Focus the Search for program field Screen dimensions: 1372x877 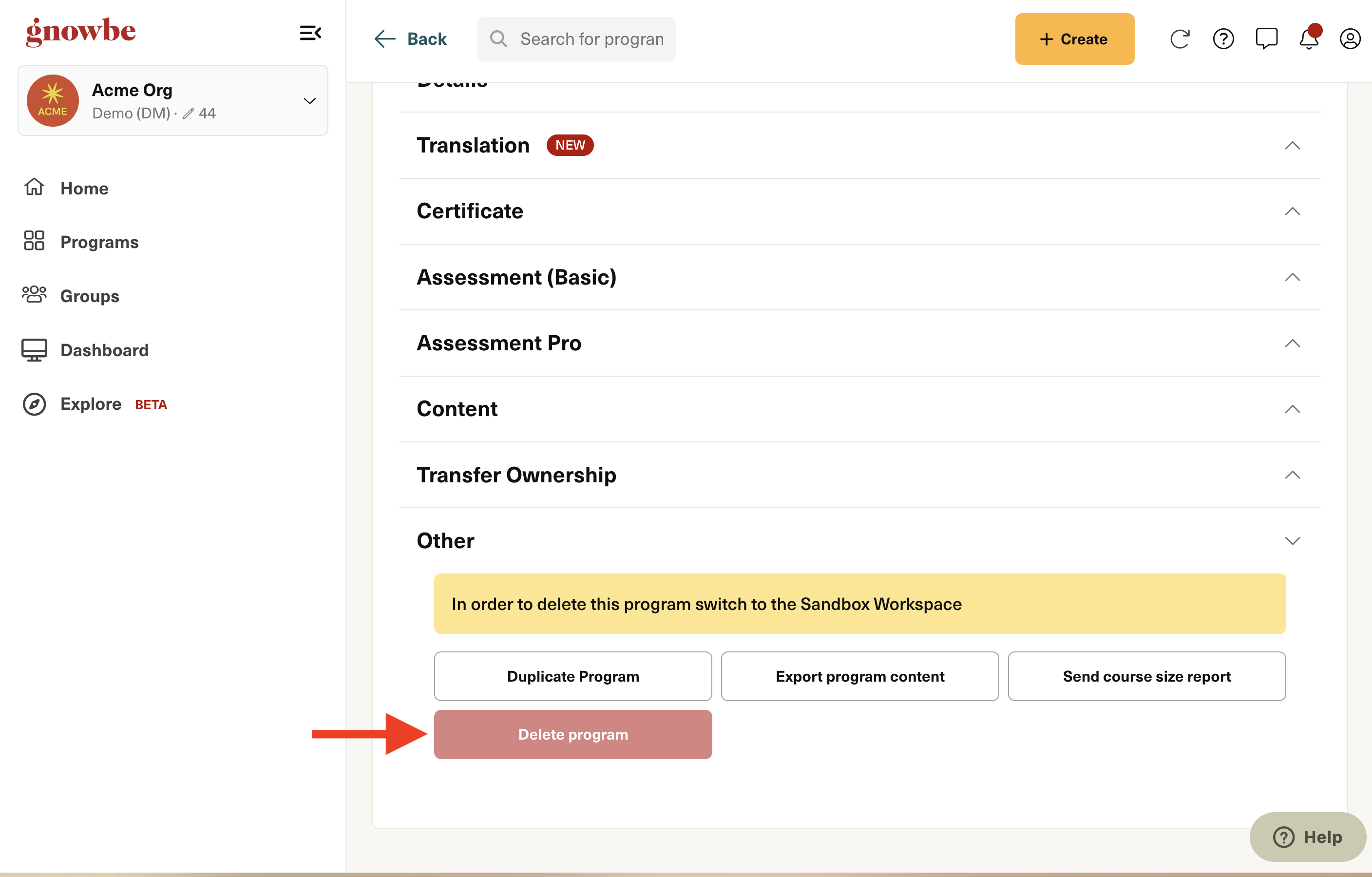point(576,39)
